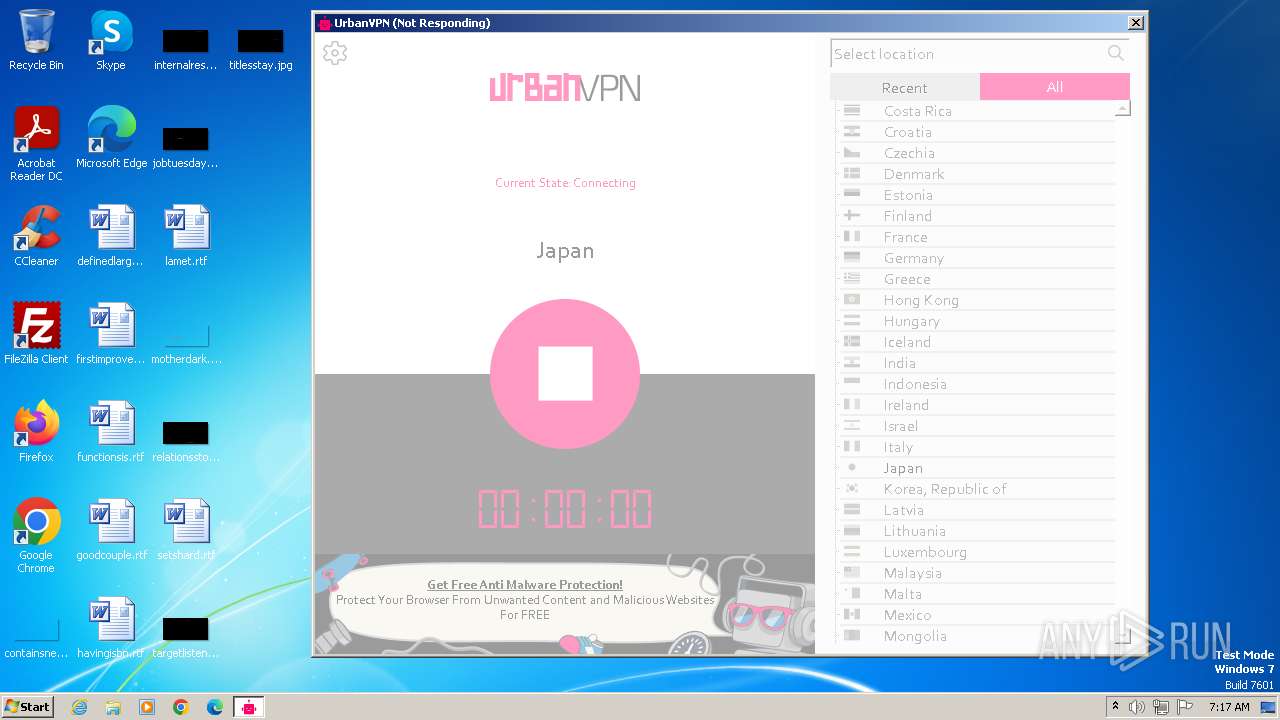Select Israel as server country
Image resolution: width=1280 pixels, height=720 pixels.
click(976, 426)
